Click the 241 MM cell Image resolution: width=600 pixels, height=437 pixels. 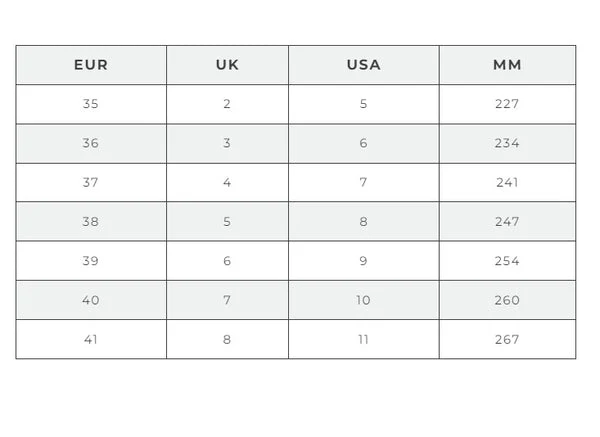(507, 182)
